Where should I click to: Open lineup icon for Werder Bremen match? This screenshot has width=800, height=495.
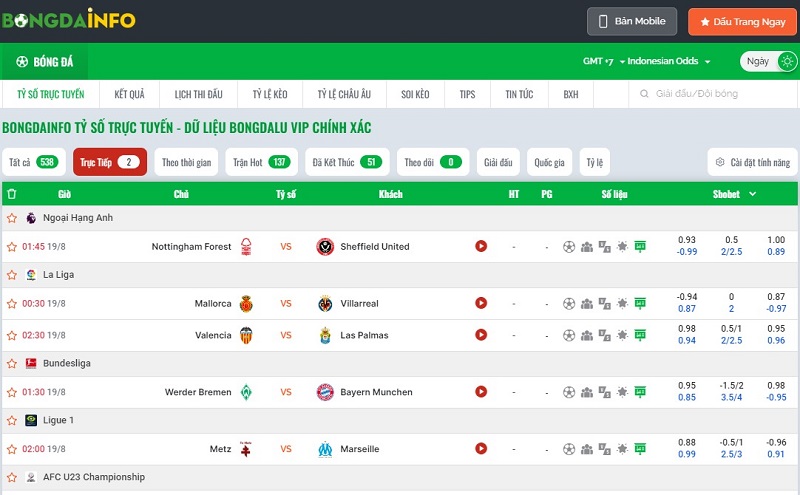click(x=587, y=392)
